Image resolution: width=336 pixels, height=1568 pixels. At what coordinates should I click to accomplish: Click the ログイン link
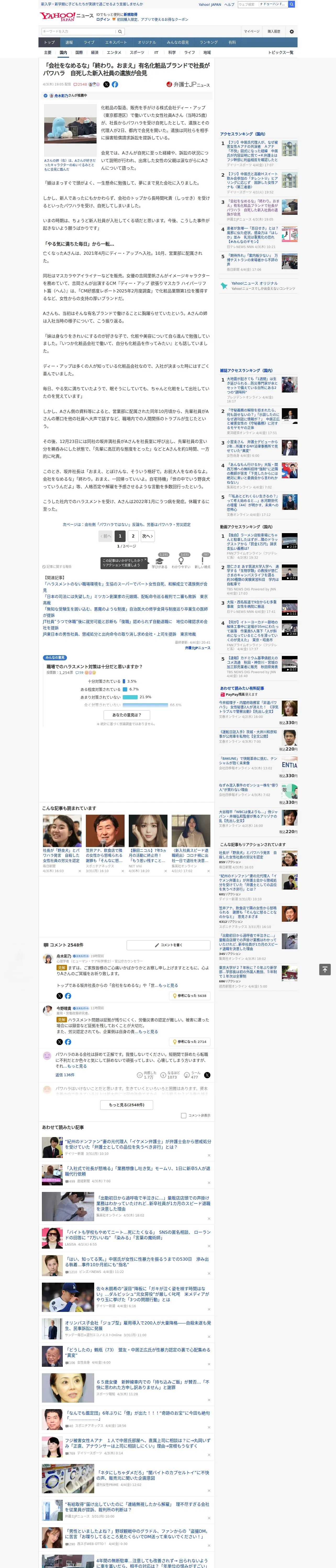[103, 20]
